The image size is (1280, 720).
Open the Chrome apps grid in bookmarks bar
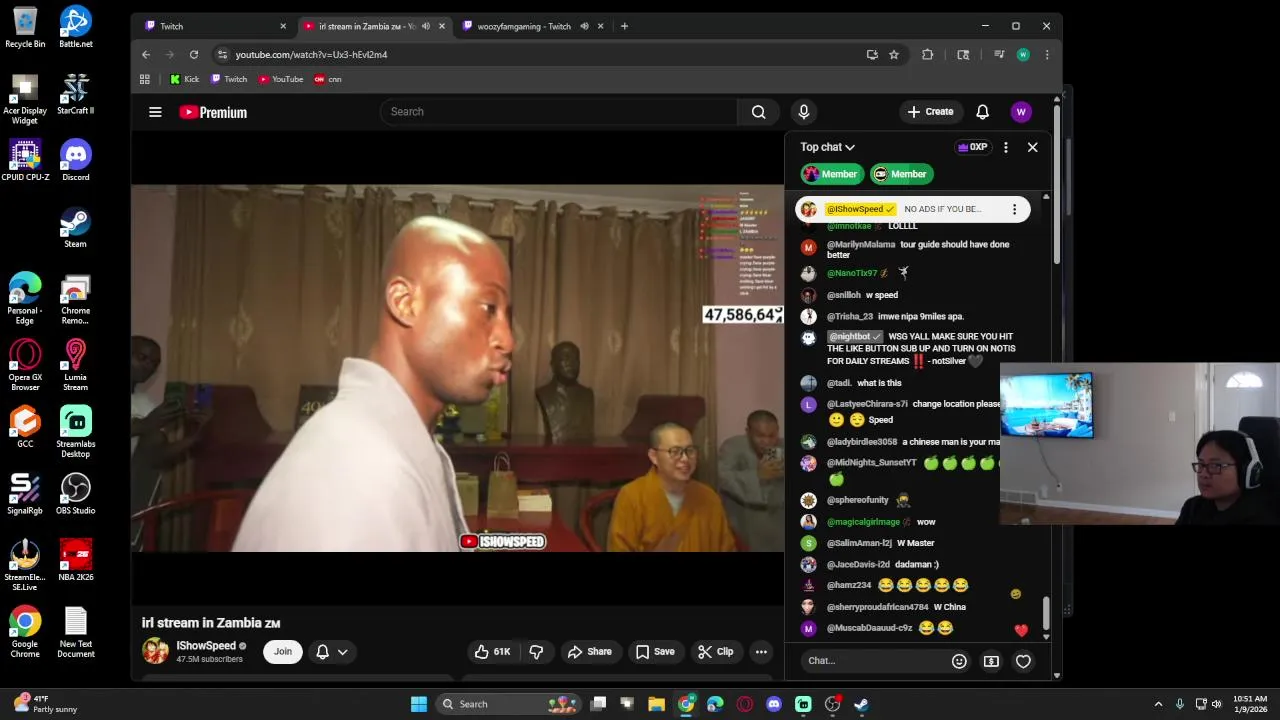[x=145, y=79]
